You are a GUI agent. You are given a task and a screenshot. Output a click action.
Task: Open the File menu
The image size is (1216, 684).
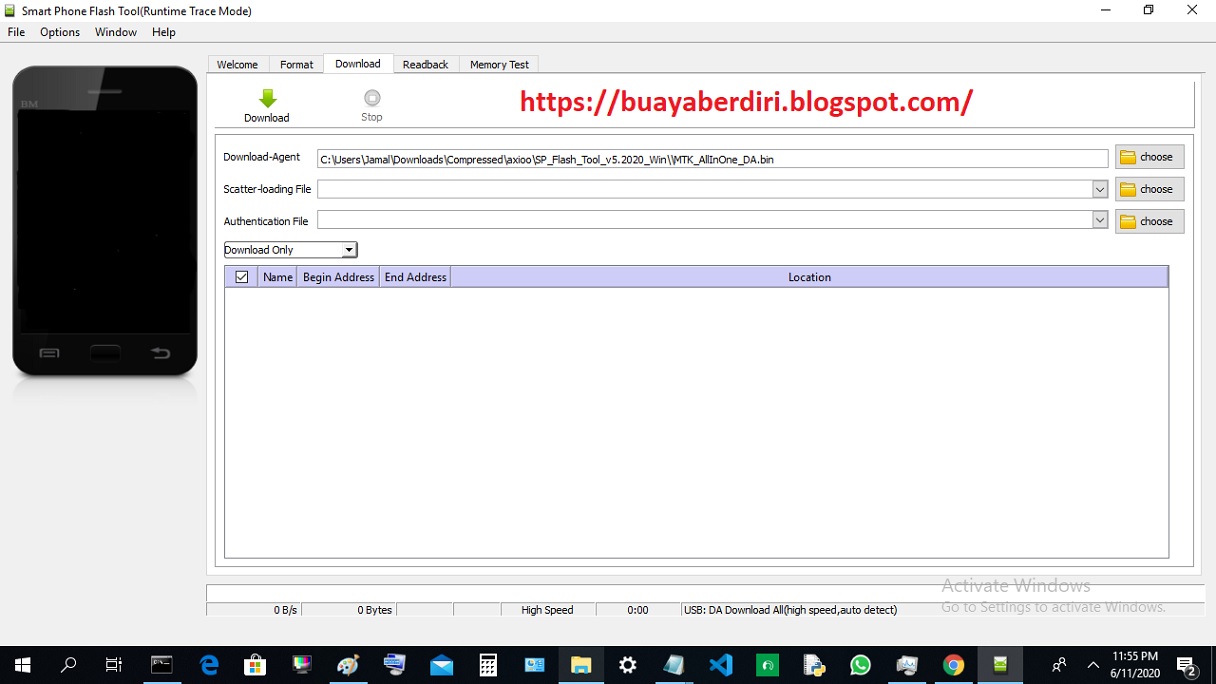pyautogui.click(x=15, y=32)
